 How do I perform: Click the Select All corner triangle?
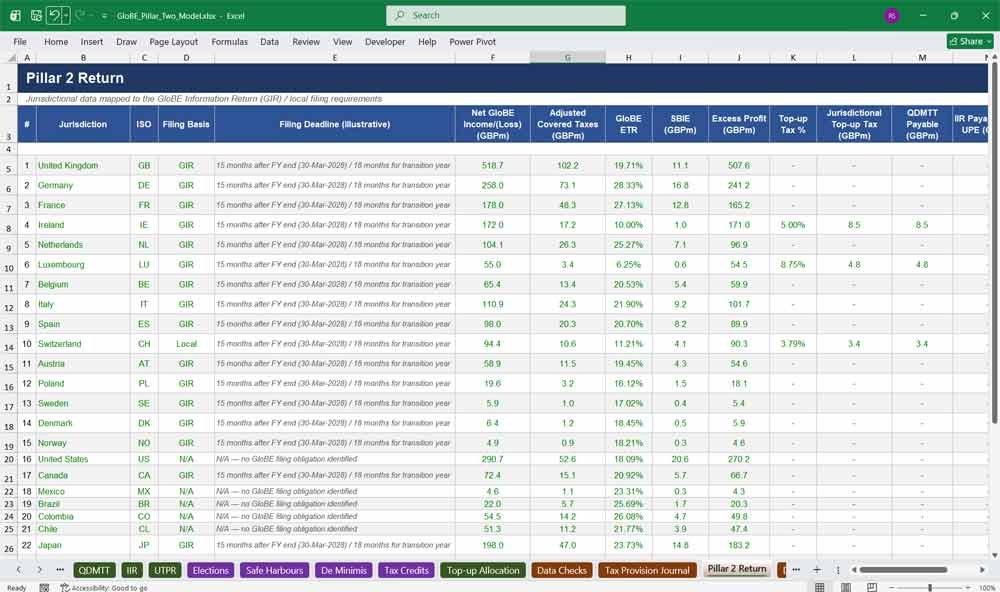click(11, 57)
